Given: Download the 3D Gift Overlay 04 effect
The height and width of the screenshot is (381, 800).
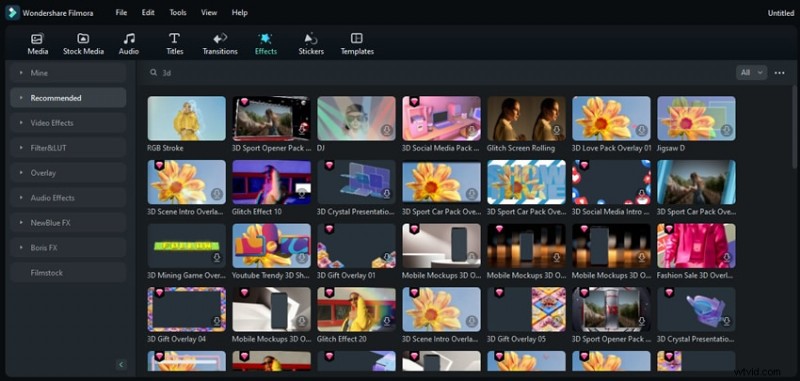Looking at the screenshot, I should [x=217, y=321].
